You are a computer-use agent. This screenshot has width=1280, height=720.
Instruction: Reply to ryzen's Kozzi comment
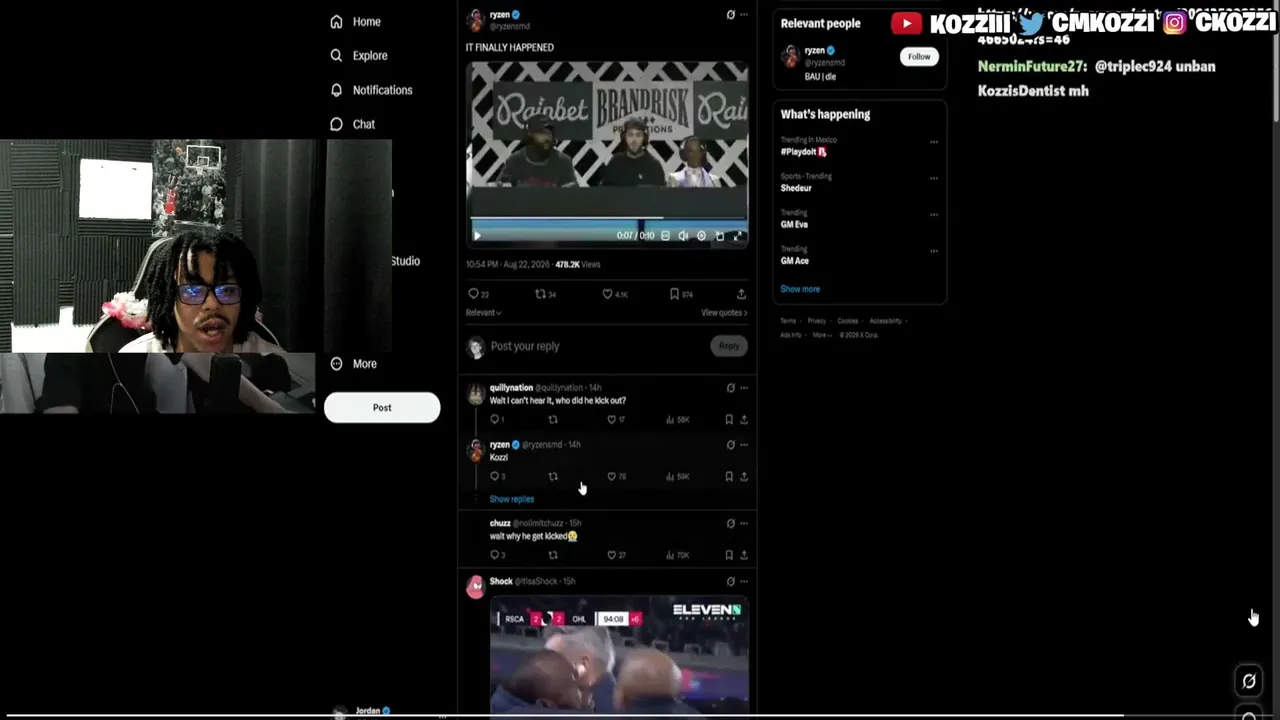(496, 477)
